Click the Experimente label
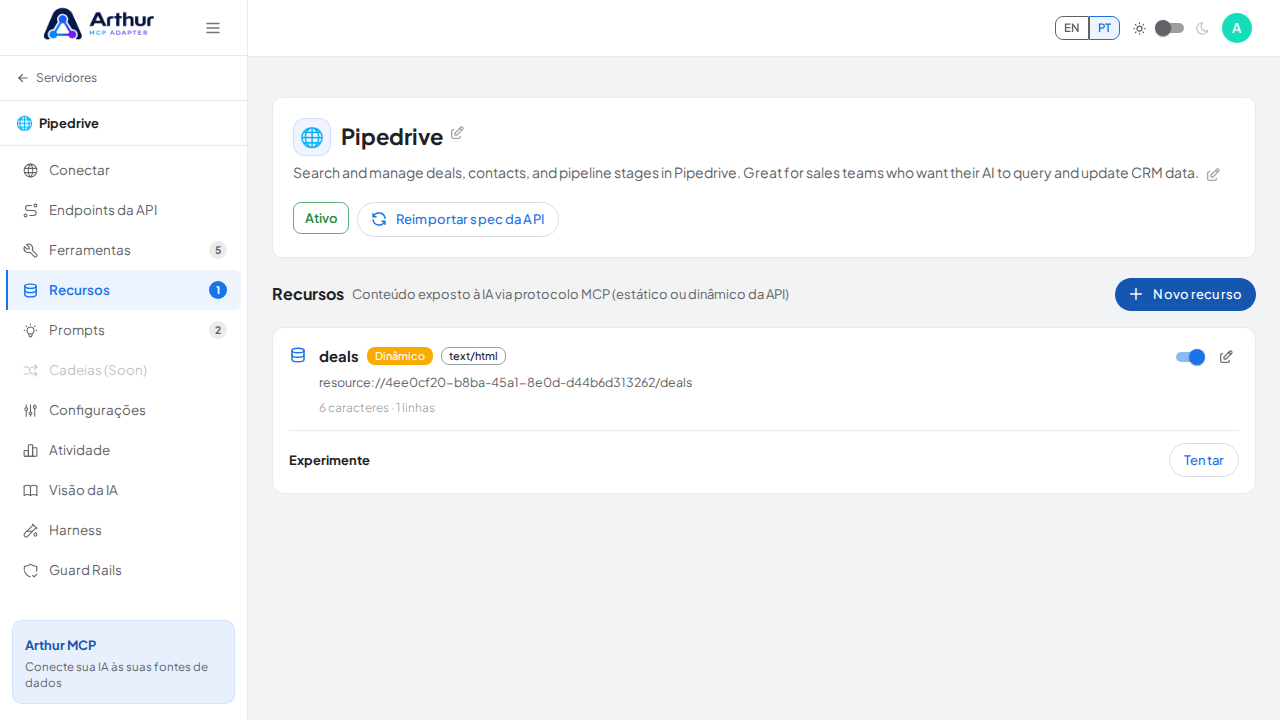 (x=329, y=460)
